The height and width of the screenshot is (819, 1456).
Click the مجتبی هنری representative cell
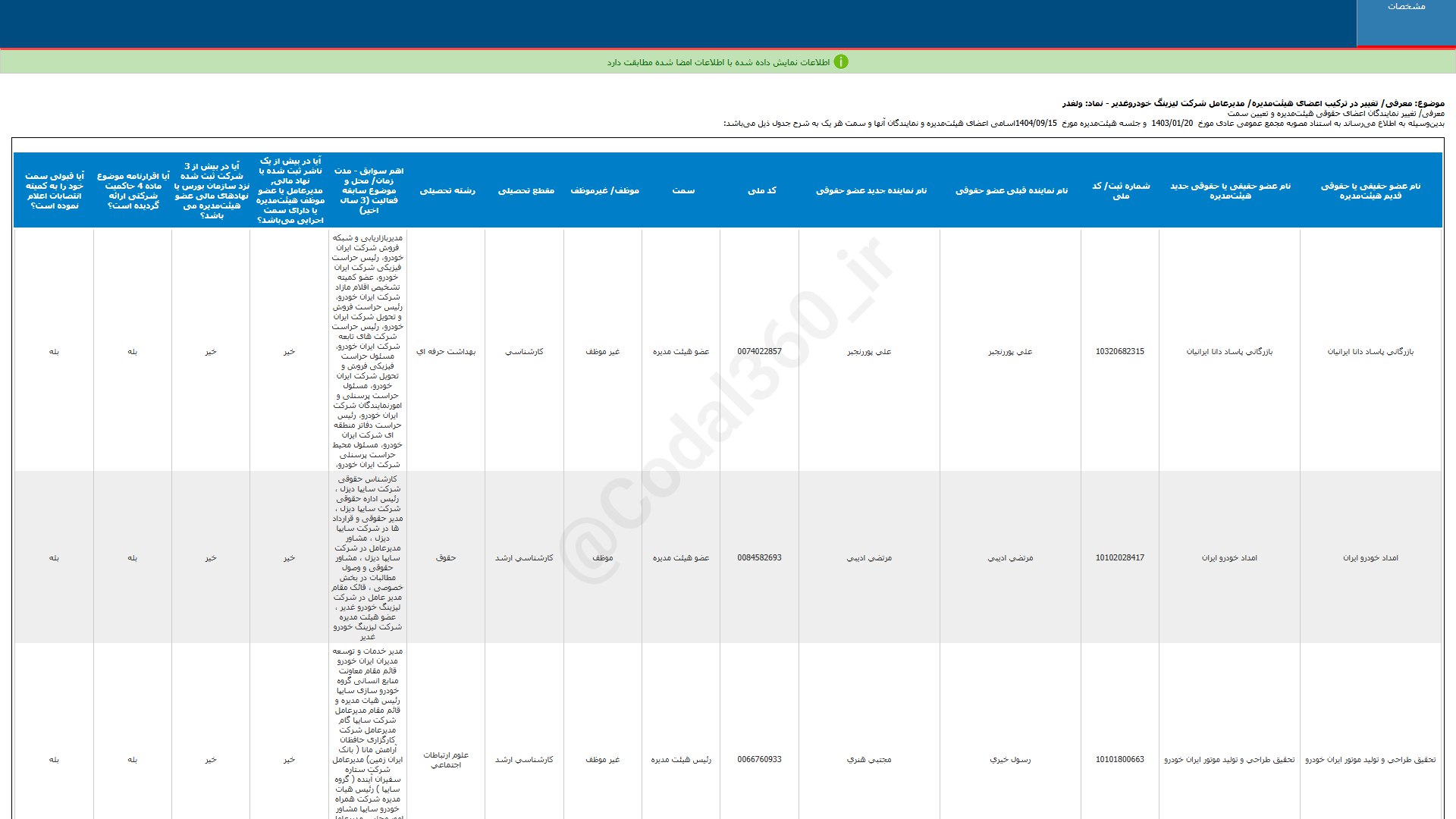pos(869,760)
